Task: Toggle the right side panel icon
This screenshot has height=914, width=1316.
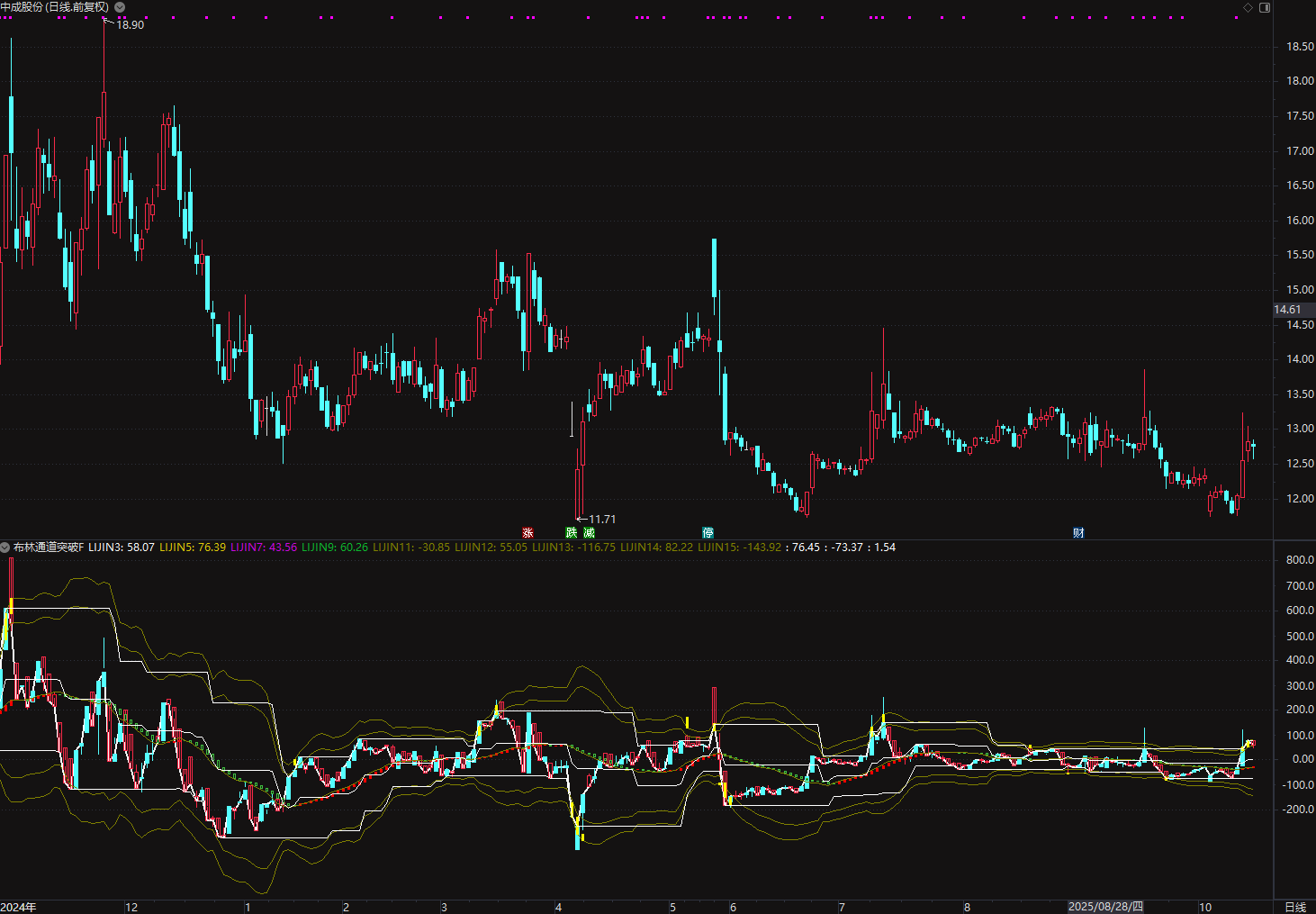Action: pos(1265,7)
